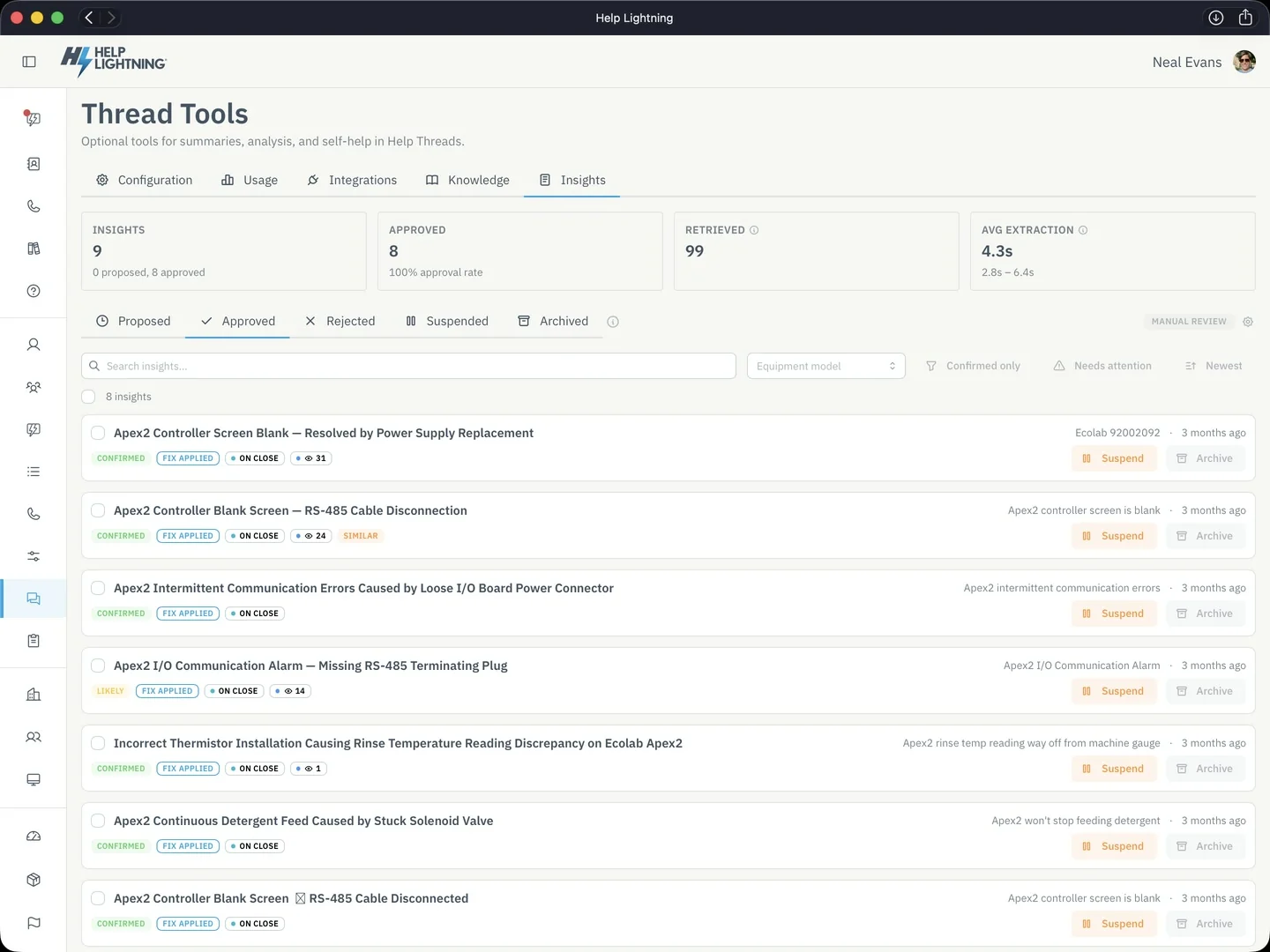Check the RS-485 Cable Disconnection insight
The height and width of the screenshot is (952, 1270).
click(98, 510)
